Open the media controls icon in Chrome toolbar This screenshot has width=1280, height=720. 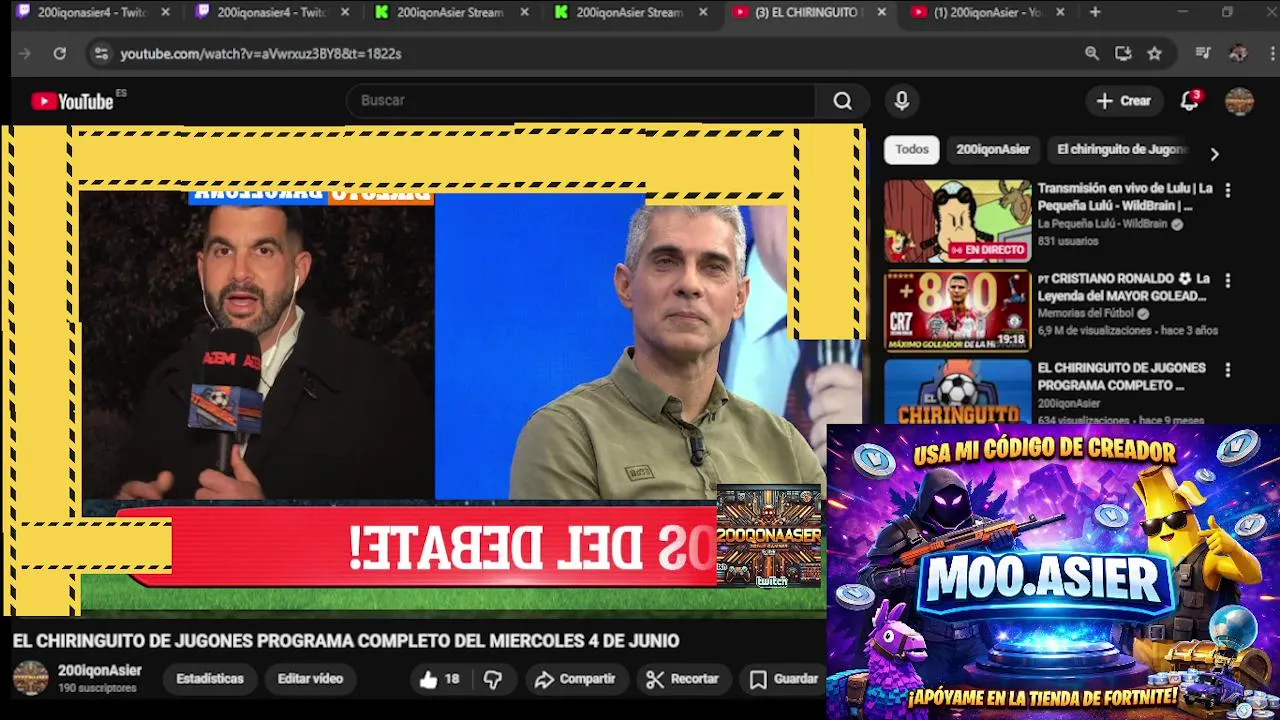1203,54
